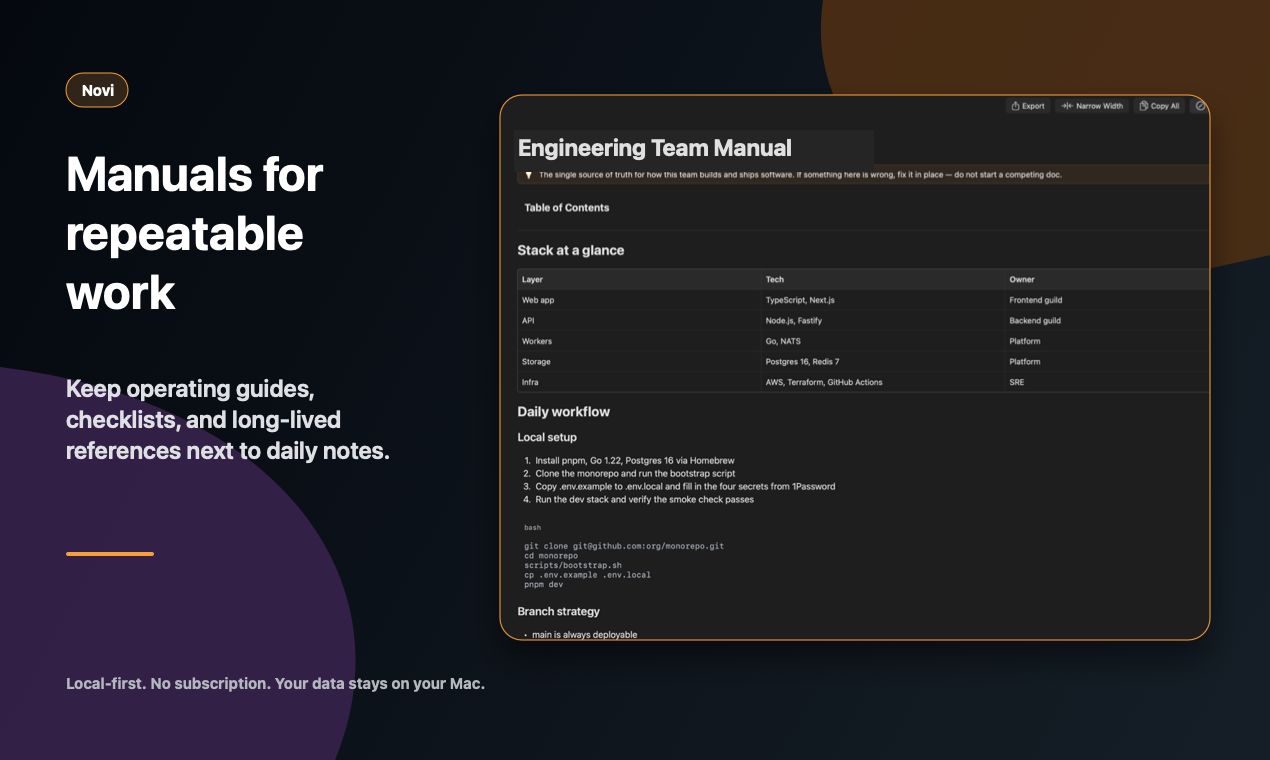Click the Local-first. No subscription tagline
Screen dimensions: 1270x760
tap(275, 685)
